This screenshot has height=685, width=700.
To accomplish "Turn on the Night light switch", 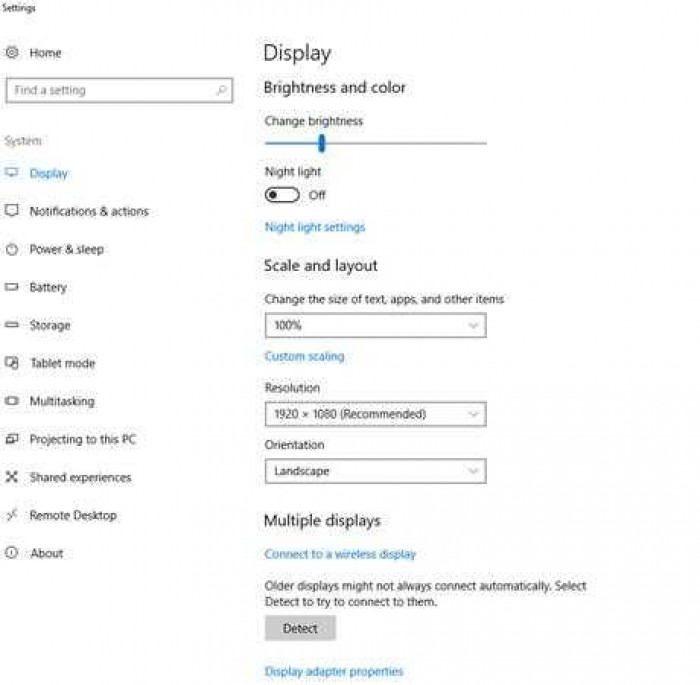I will (x=282, y=195).
